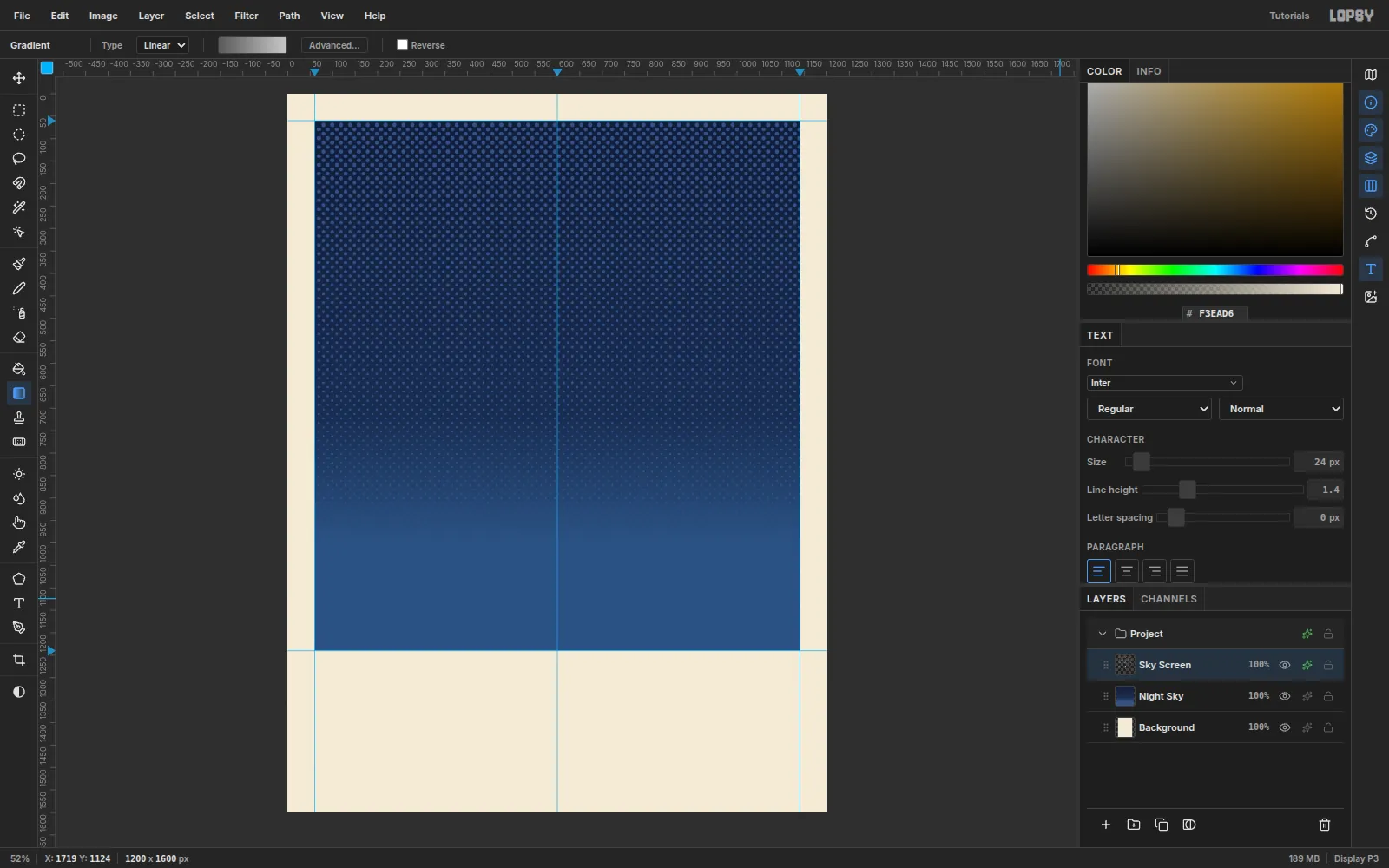Select the Pen path tool
Screen dimensions: 1389x868
point(19,628)
